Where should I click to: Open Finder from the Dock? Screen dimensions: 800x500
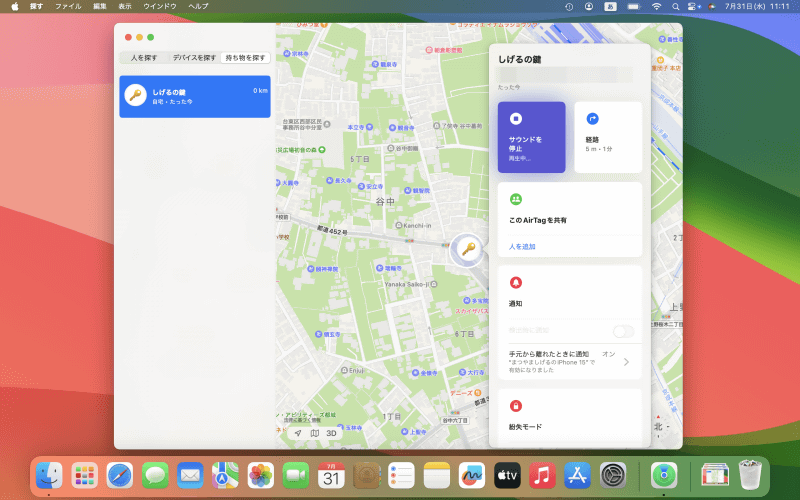coord(49,476)
